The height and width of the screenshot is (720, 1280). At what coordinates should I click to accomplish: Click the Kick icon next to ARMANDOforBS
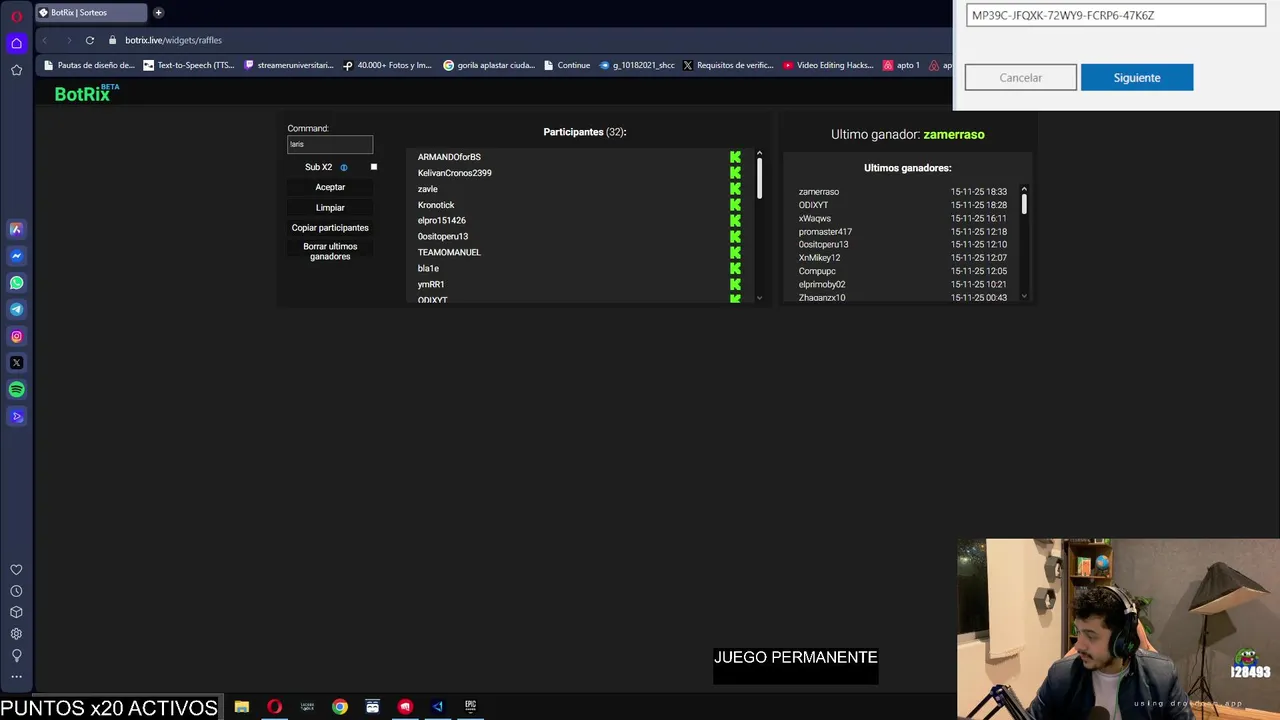735,157
